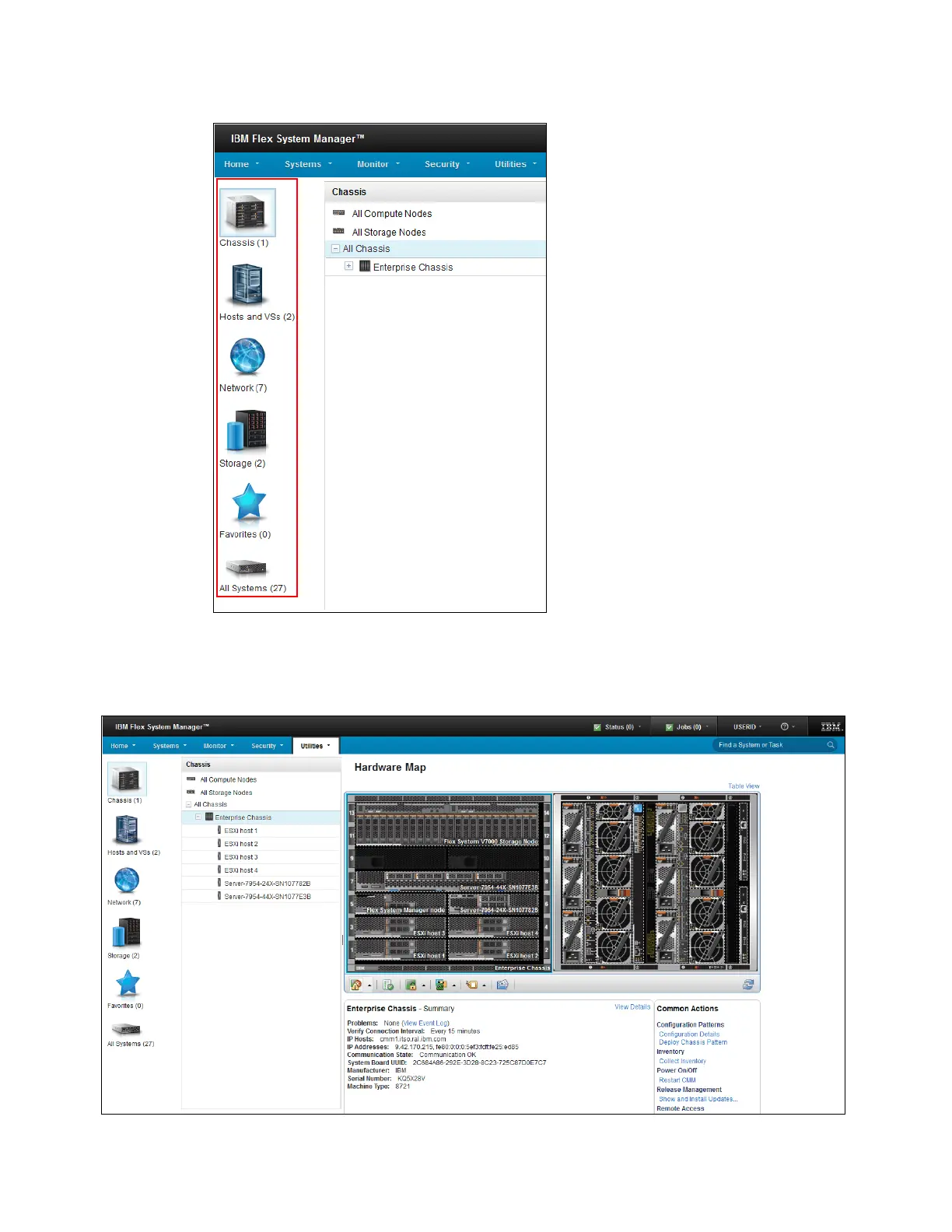Open the active Utilities tab in the Hardware Map window
The image size is (952, 1232).
coord(316,746)
